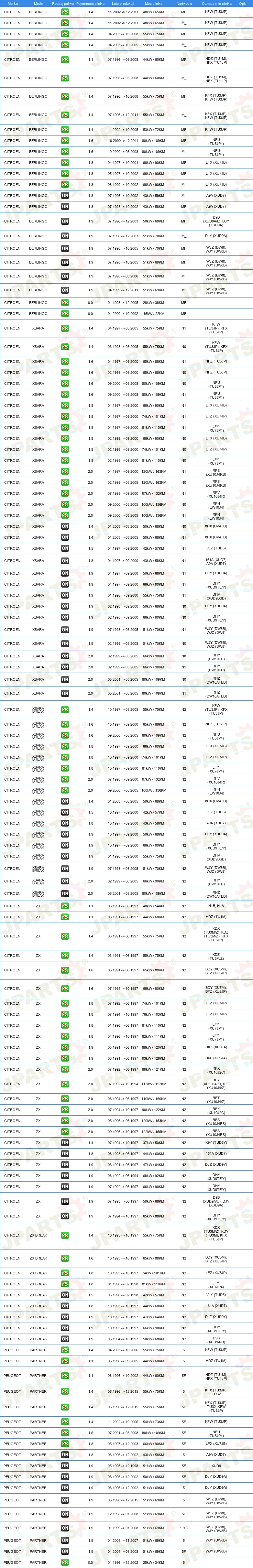Screen dimensions: 253x1568
Task: Click petrol icon in Berlingo 04.1997 -> 10.2001 row
Action: coord(65,163)
